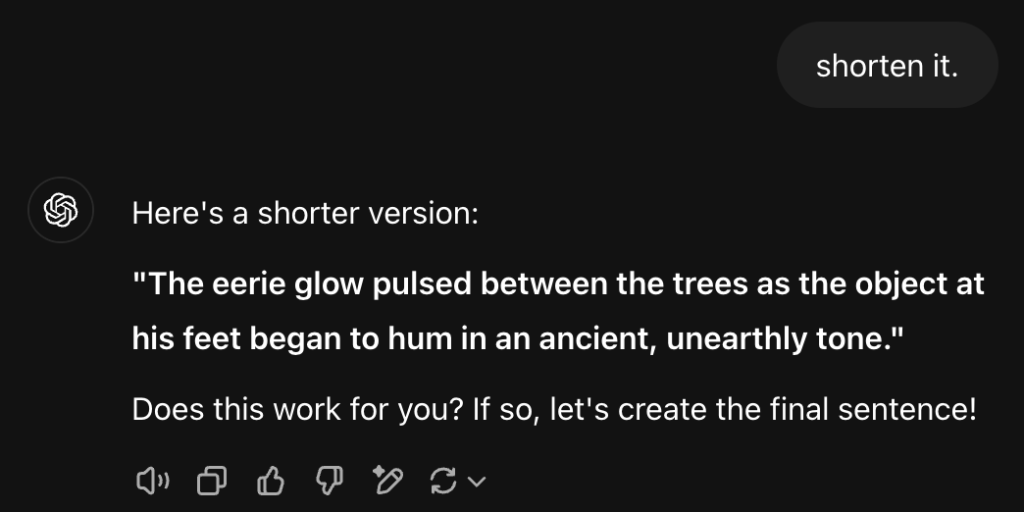1024x512 pixels.
Task: Click the word "shorter" in the intro line
Action: (309, 214)
